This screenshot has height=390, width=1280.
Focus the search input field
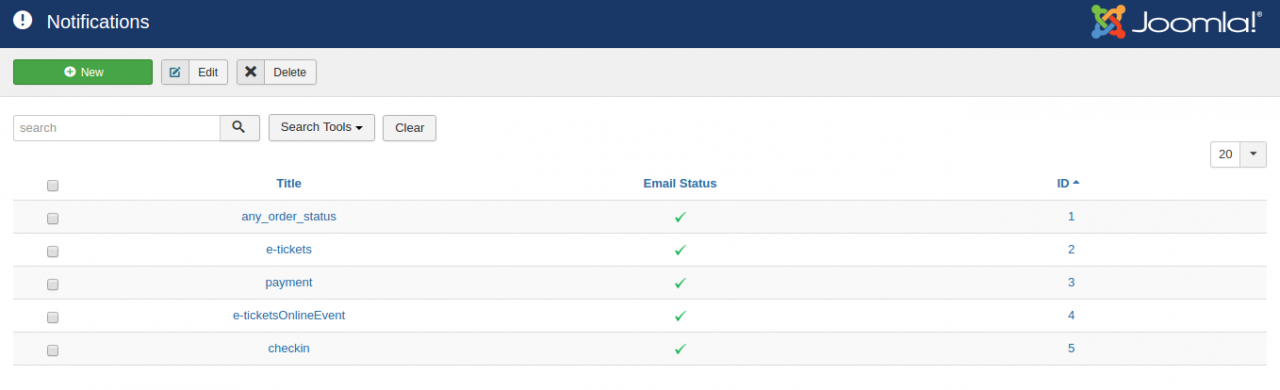click(x=117, y=128)
